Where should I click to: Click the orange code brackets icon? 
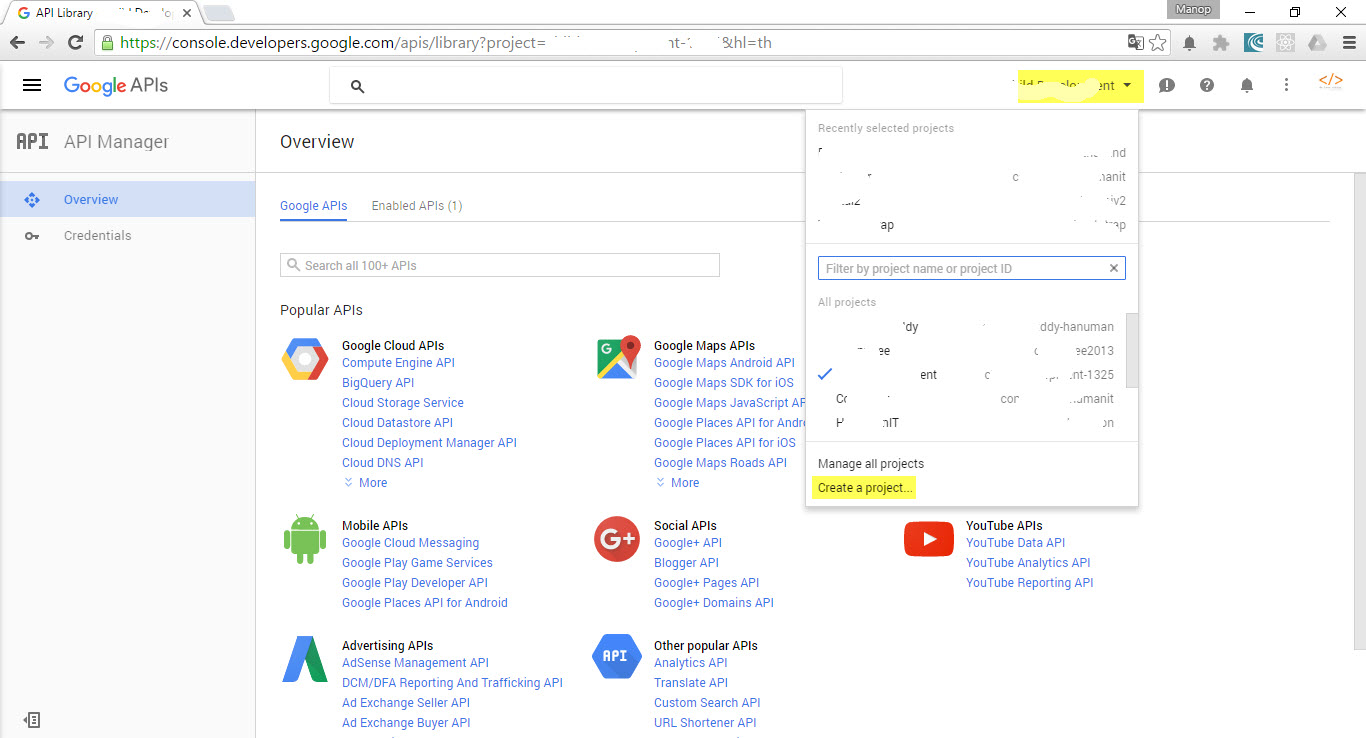(x=1330, y=82)
